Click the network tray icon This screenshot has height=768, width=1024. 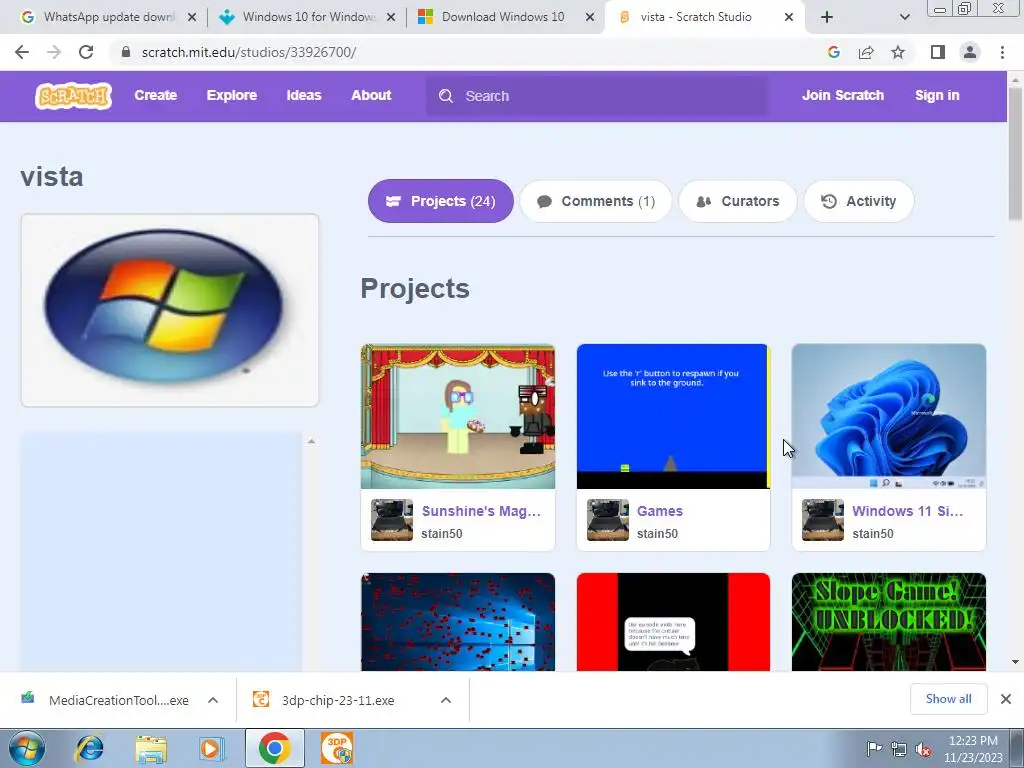point(899,750)
